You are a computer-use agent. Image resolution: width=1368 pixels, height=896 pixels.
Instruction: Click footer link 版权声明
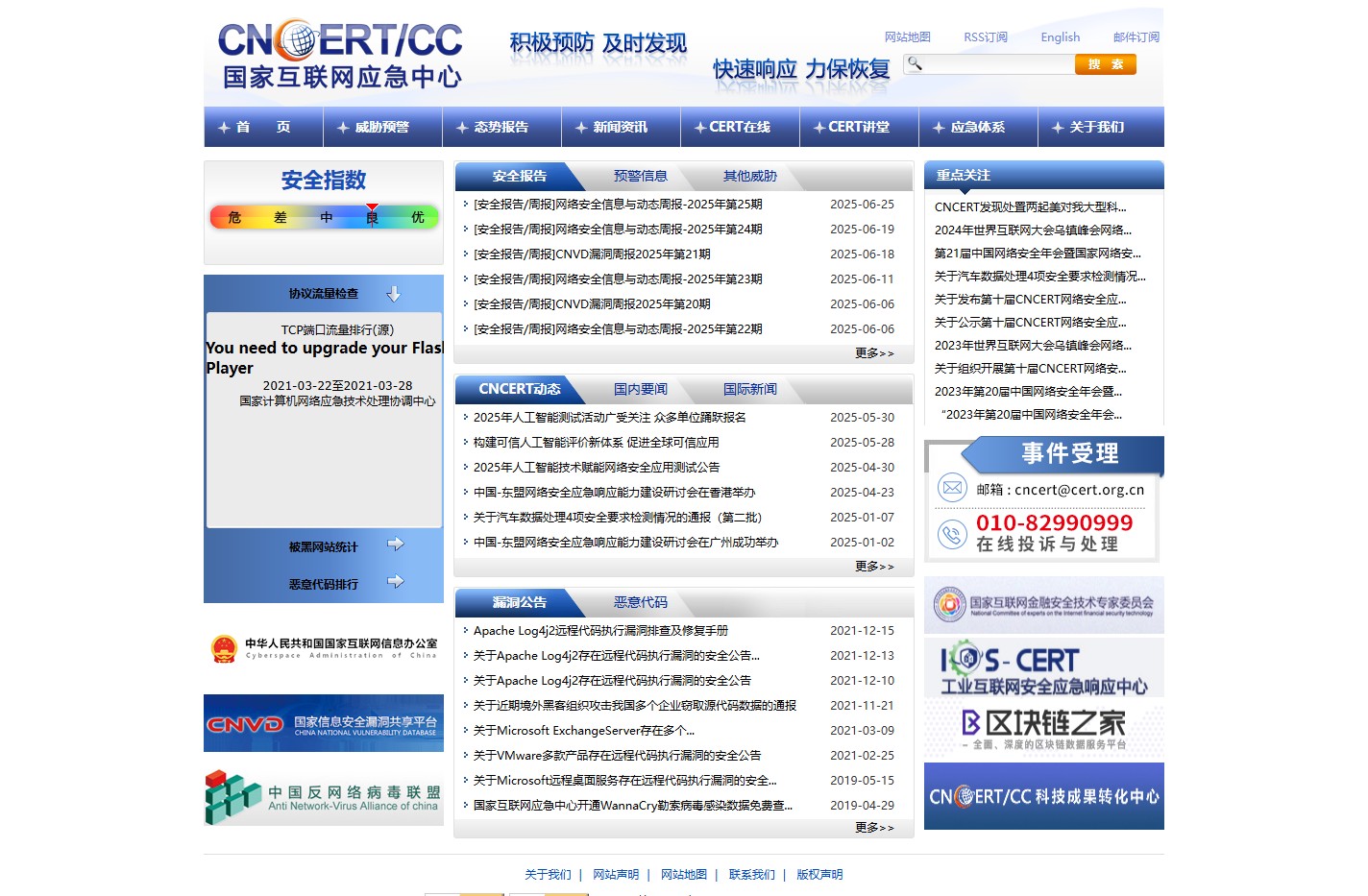[819, 875]
